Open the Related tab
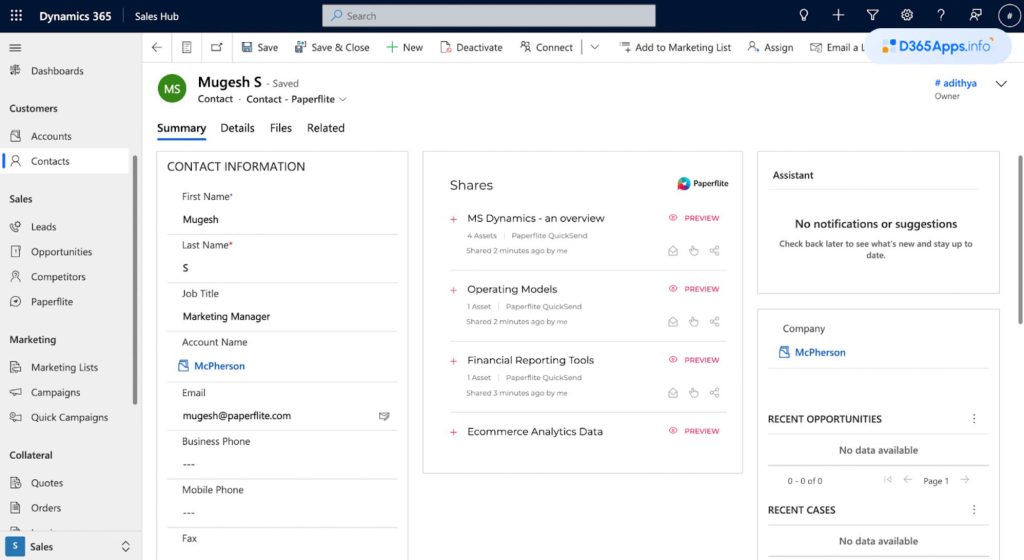Image resolution: width=1024 pixels, height=560 pixels. coord(326,128)
